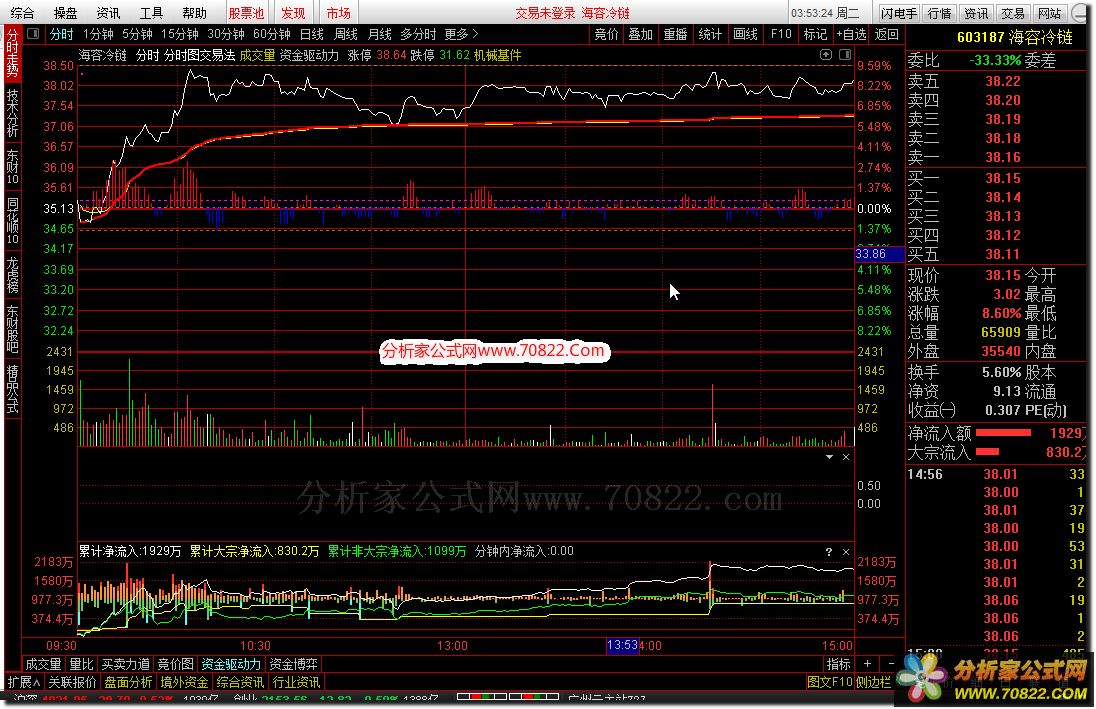Open the 图文F10 button

pos(830,682)
